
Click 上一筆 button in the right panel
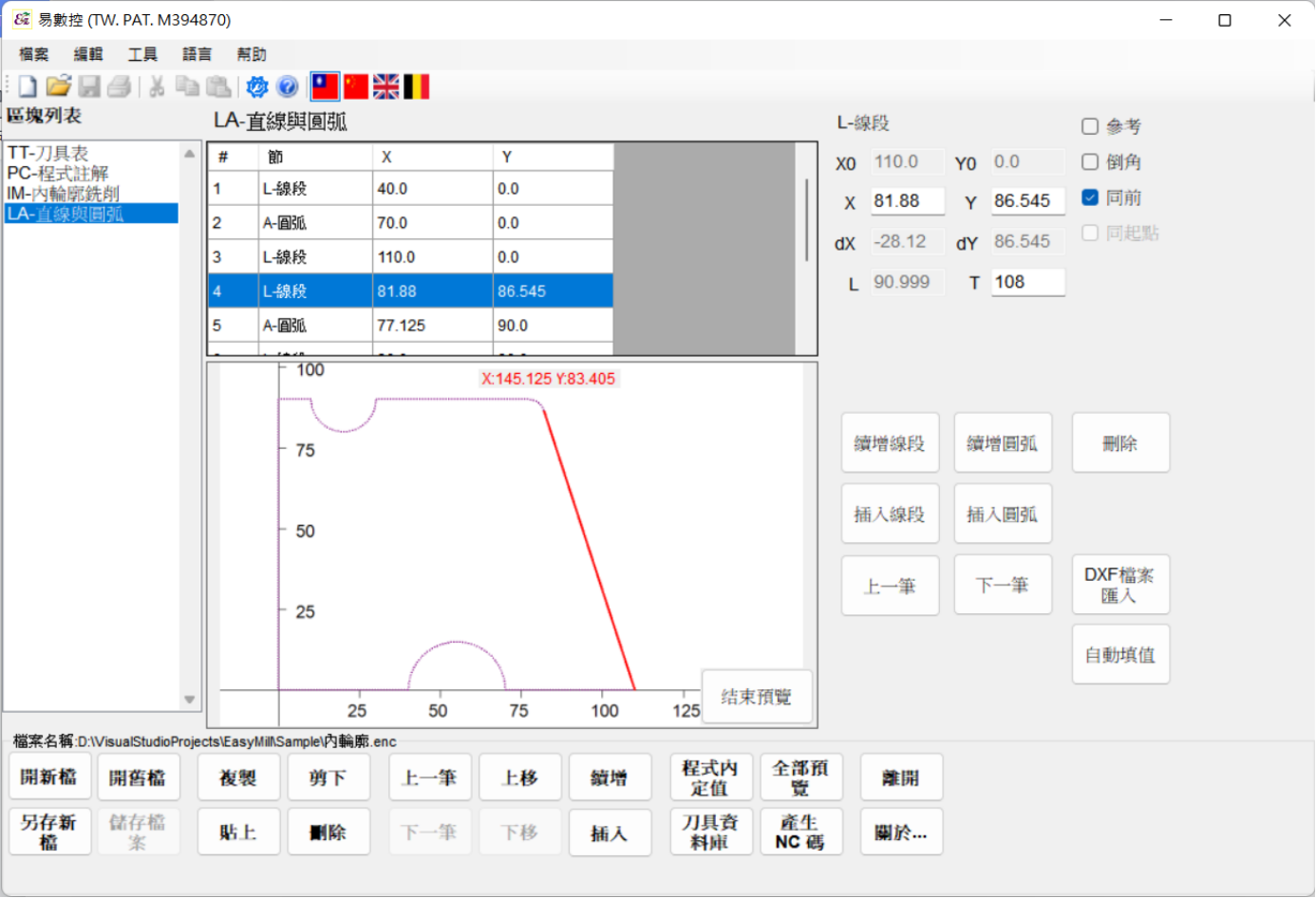click(890, 586)
